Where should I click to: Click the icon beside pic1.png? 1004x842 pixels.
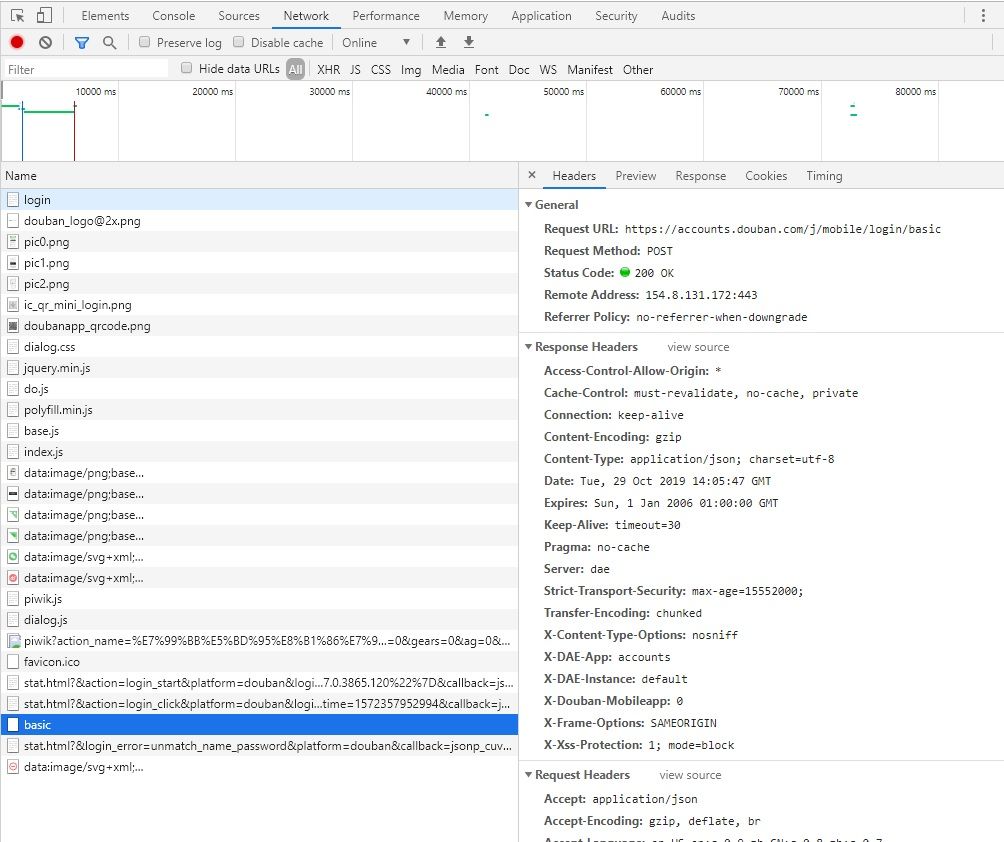coord(13,263)
